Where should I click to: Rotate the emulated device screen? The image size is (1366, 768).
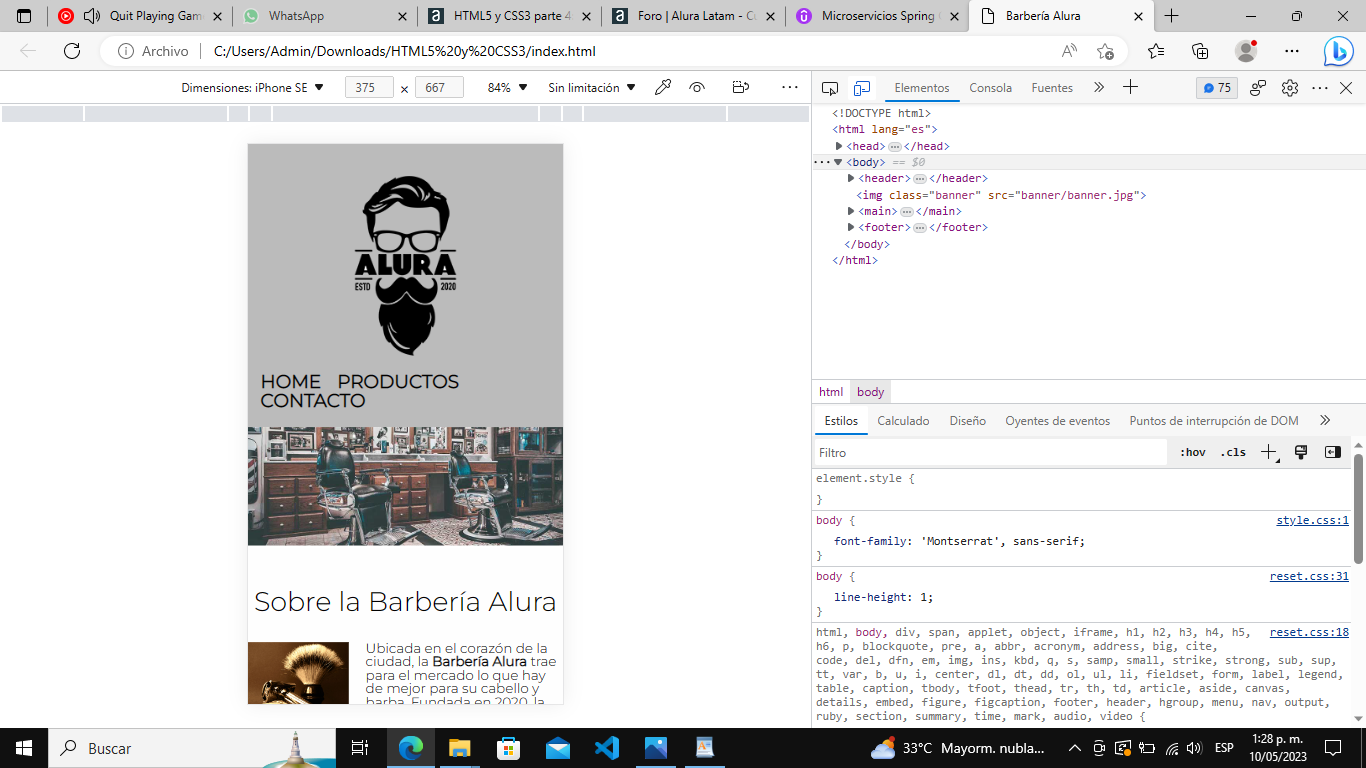(740, 88)
